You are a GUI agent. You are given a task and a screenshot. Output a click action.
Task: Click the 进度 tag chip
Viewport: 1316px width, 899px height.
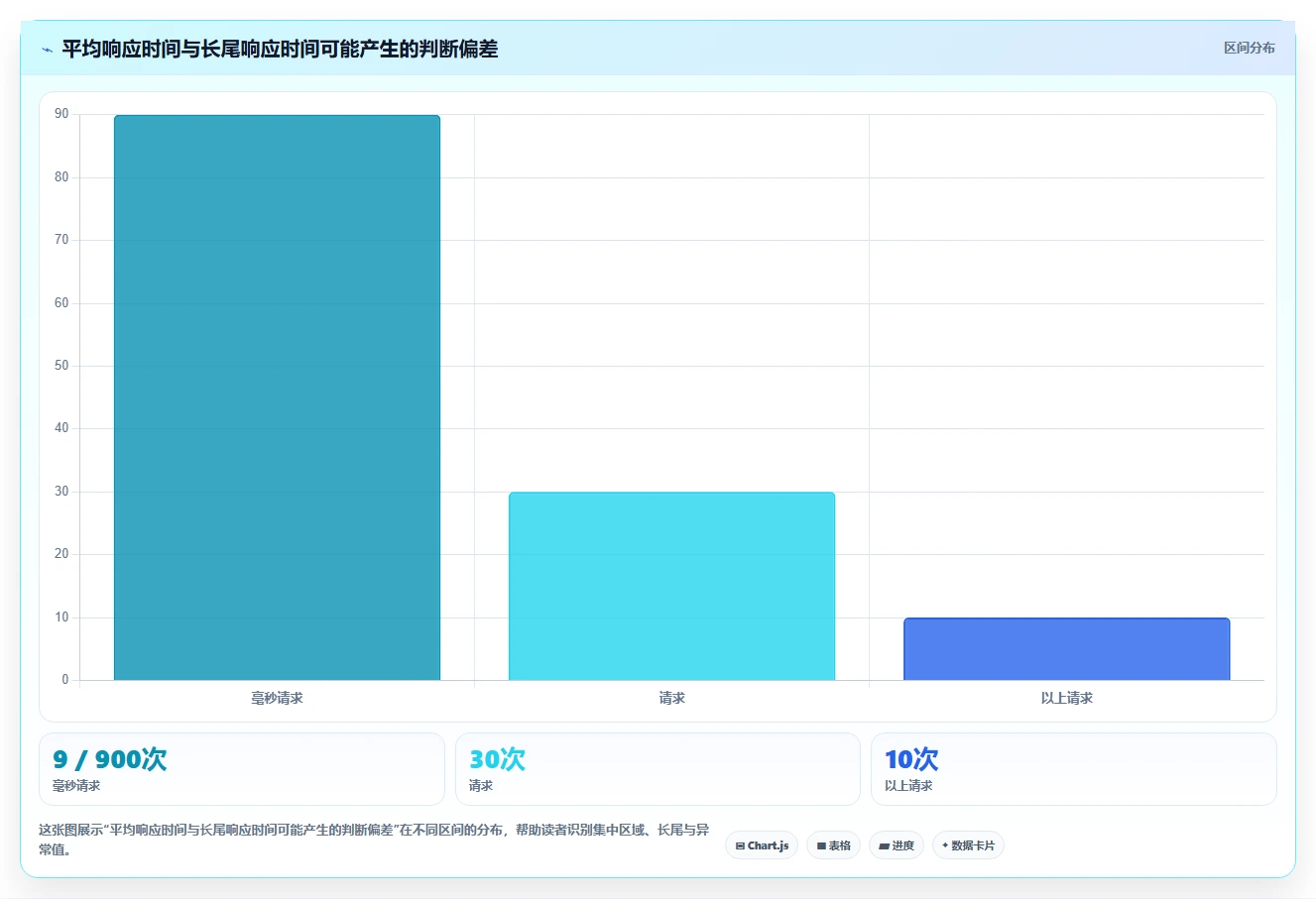[x=897, y=845]
